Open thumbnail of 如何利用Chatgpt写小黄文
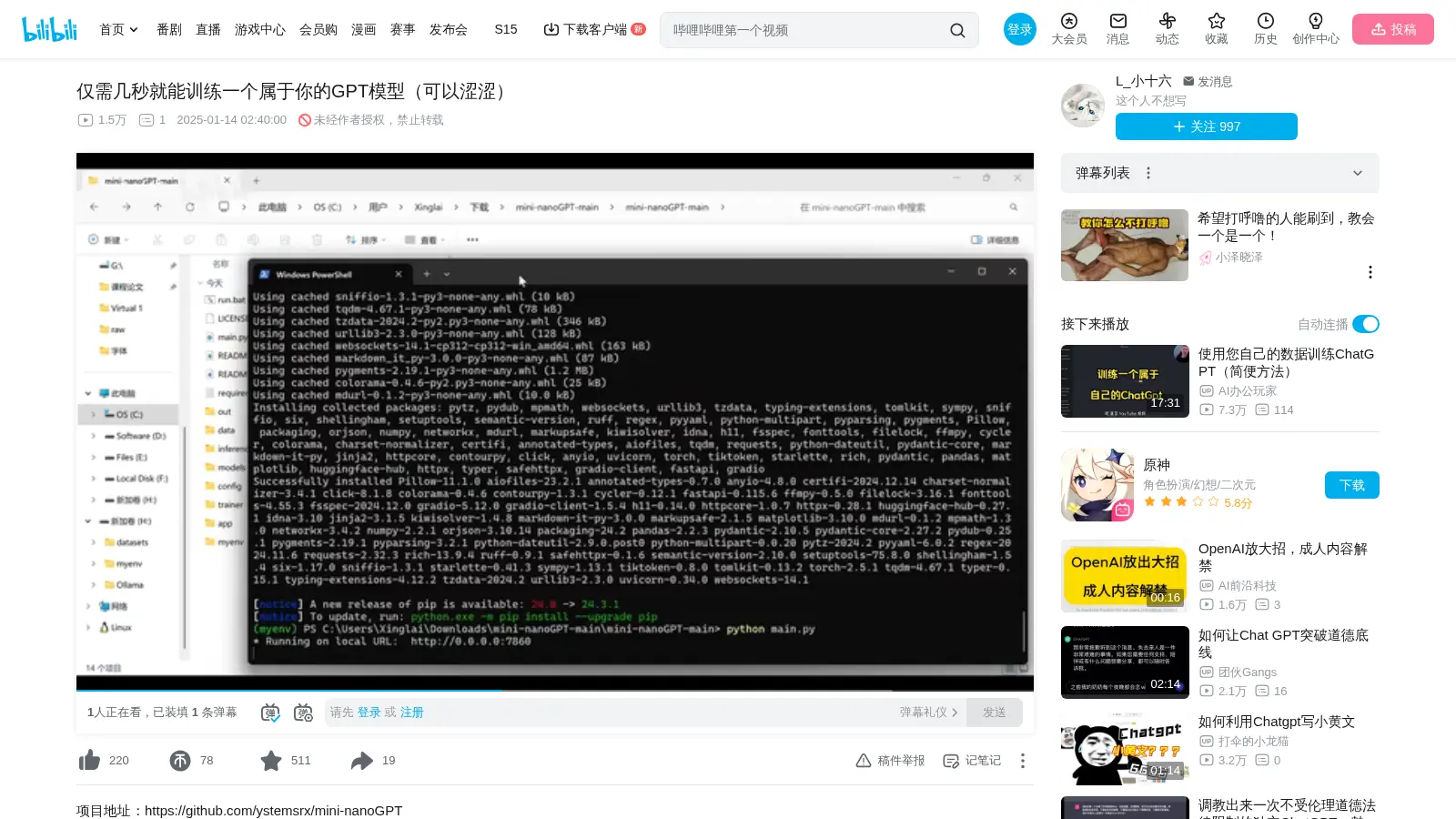Viewport: 1456px width, 819px height. pyautogui.click(x=1125, y=749)
